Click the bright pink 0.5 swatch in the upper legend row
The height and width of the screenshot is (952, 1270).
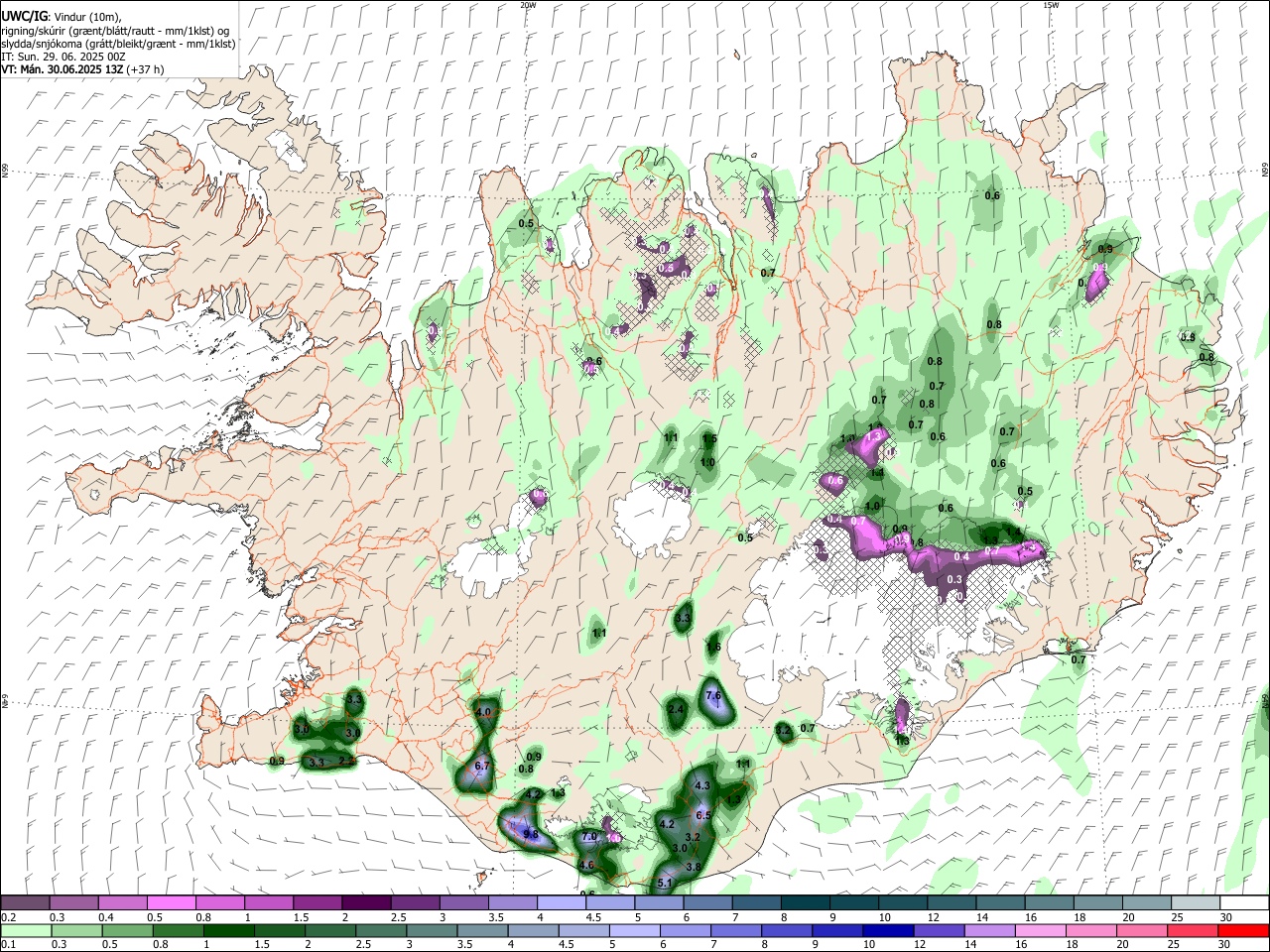172,903
